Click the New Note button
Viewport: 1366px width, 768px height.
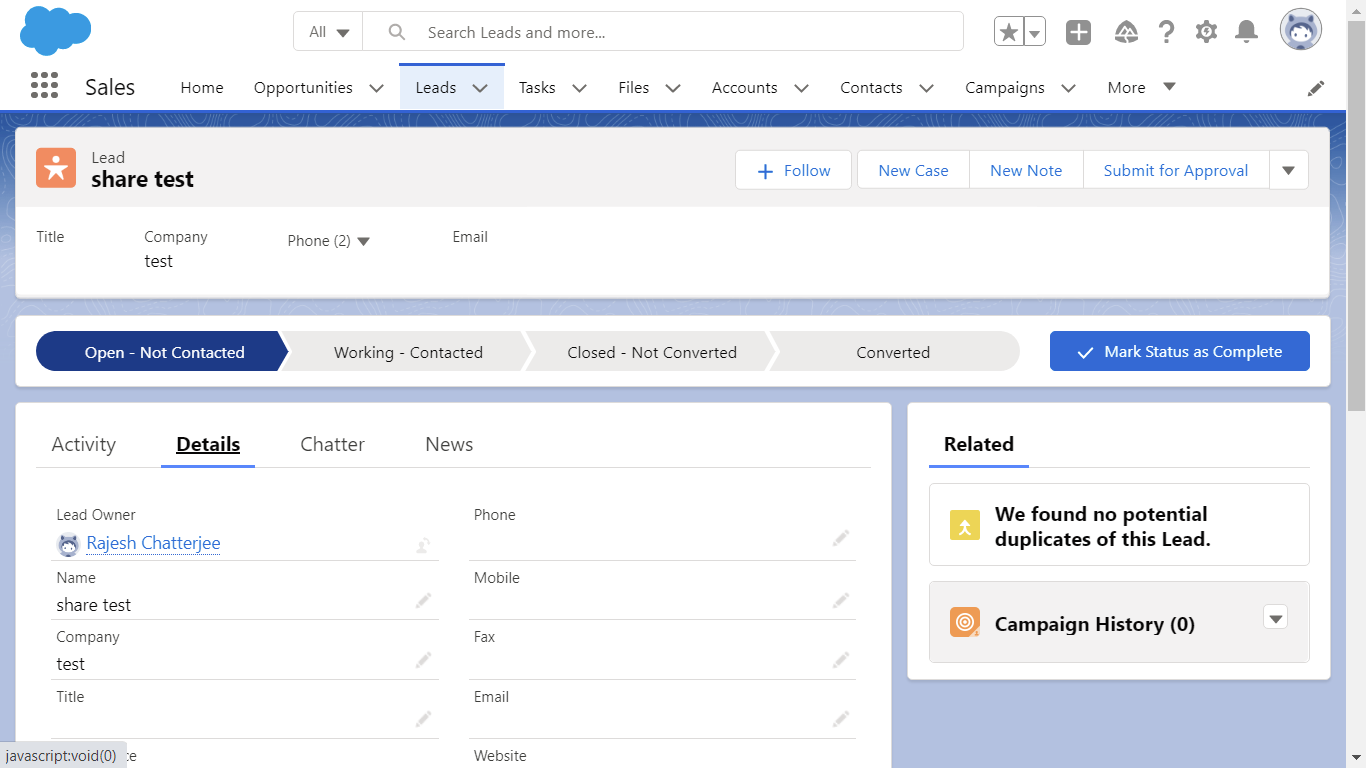[x=1026, y=170]
